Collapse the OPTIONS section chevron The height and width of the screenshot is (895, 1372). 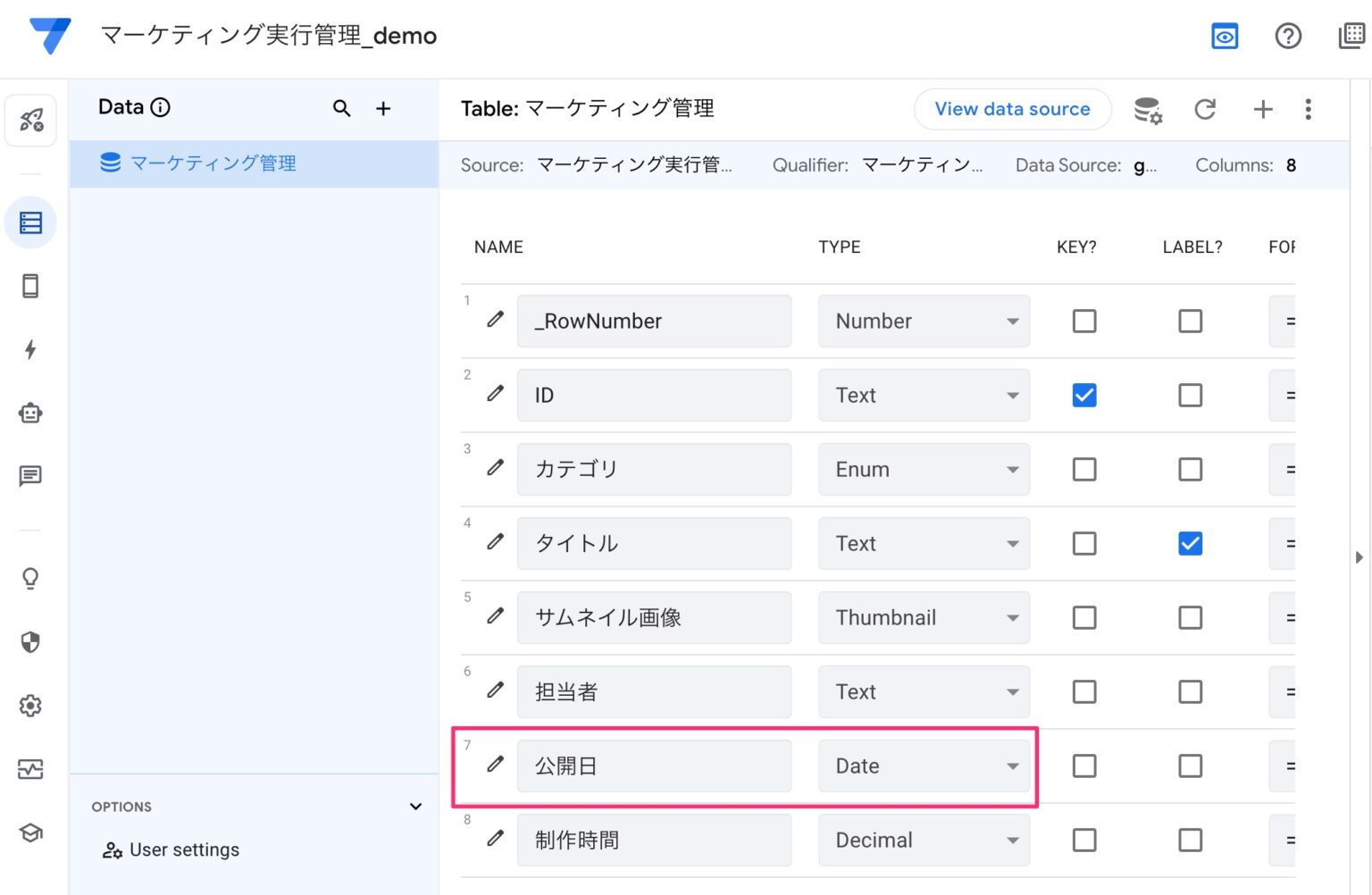pos(415,806)
